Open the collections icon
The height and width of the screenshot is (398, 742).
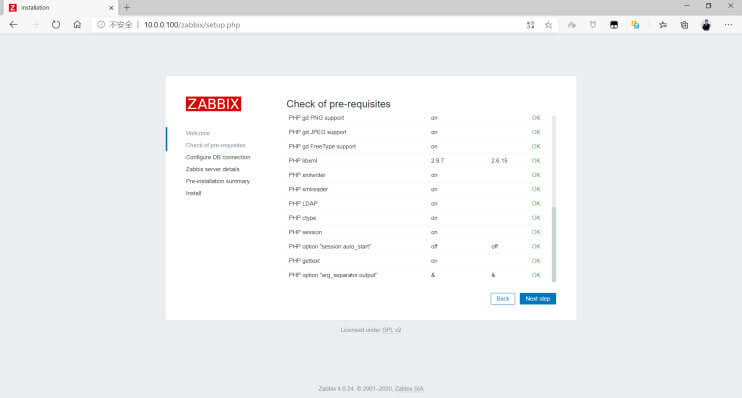pos(684,25)
